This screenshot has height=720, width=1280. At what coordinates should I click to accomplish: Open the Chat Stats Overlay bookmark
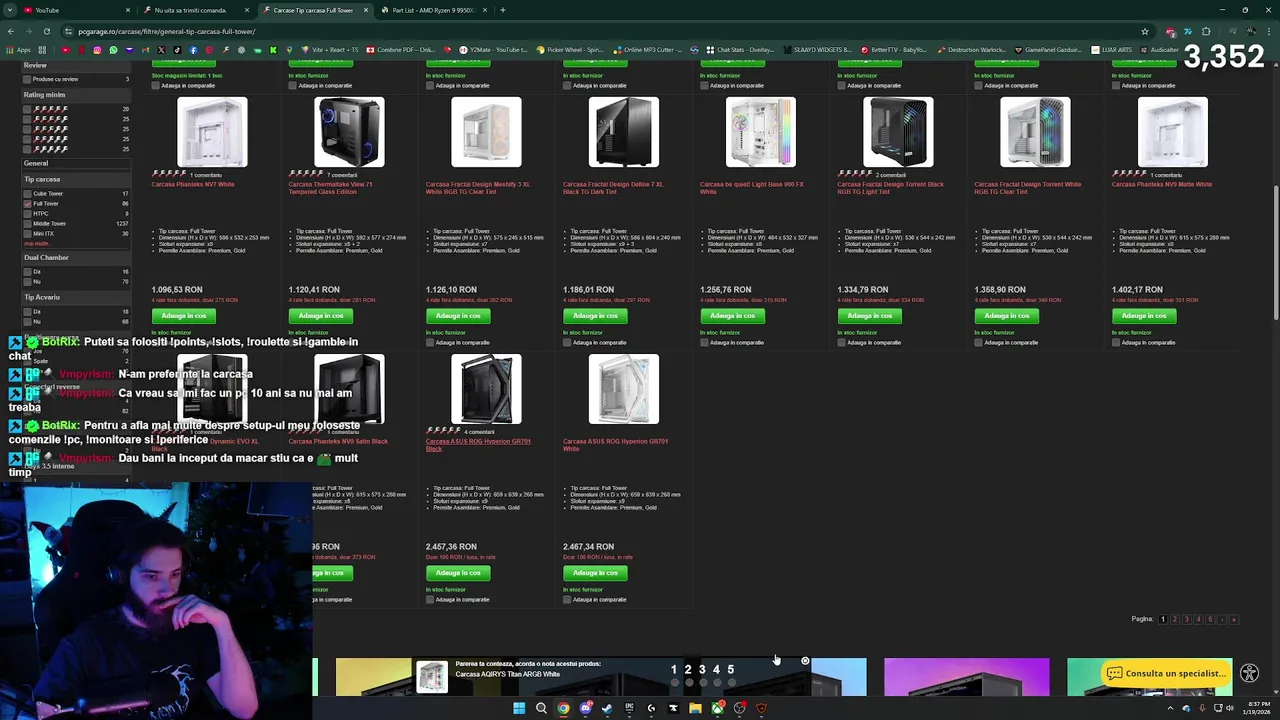tap(739, 50)
